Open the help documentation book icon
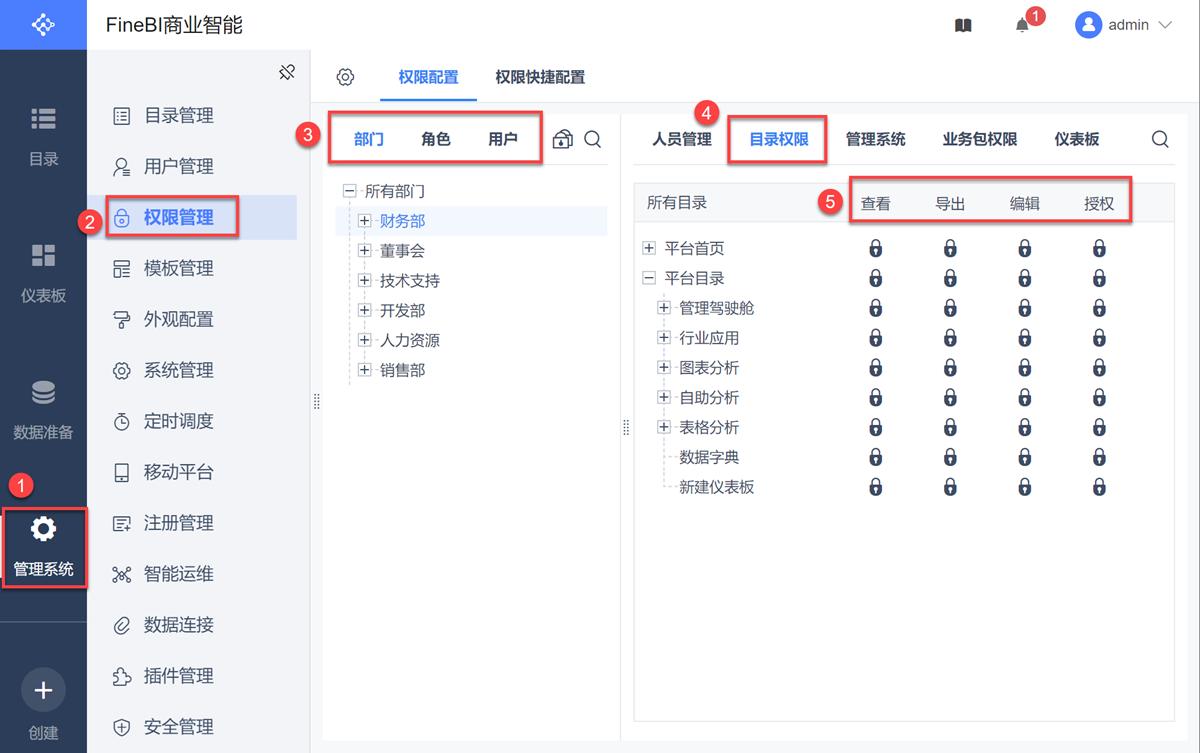Image resolution: width=1200 pixels, height=753 pixels. pyautogui.click(x=962, y=25)
